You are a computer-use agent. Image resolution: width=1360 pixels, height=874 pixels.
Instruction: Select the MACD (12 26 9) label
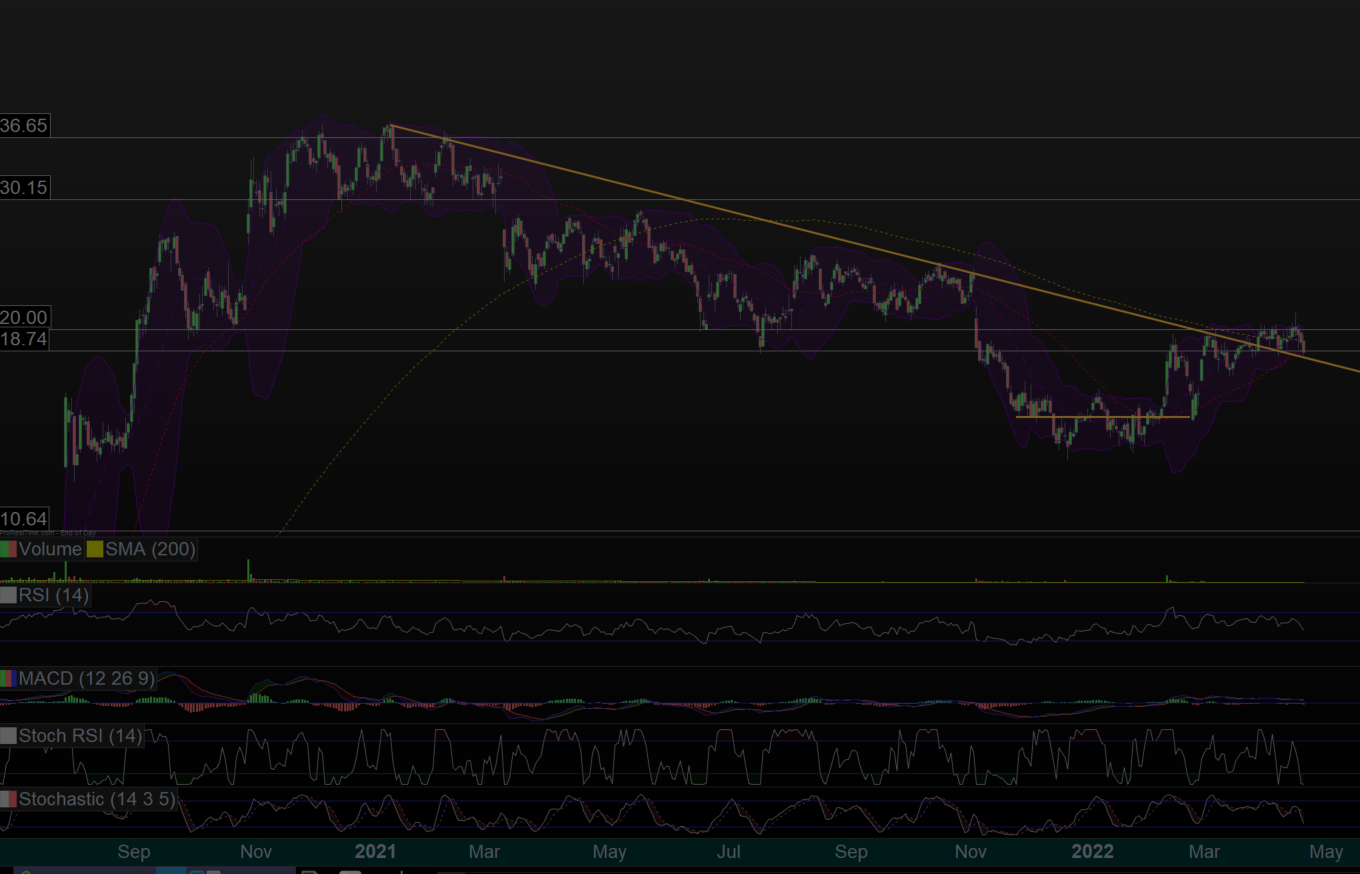point(86,679)
